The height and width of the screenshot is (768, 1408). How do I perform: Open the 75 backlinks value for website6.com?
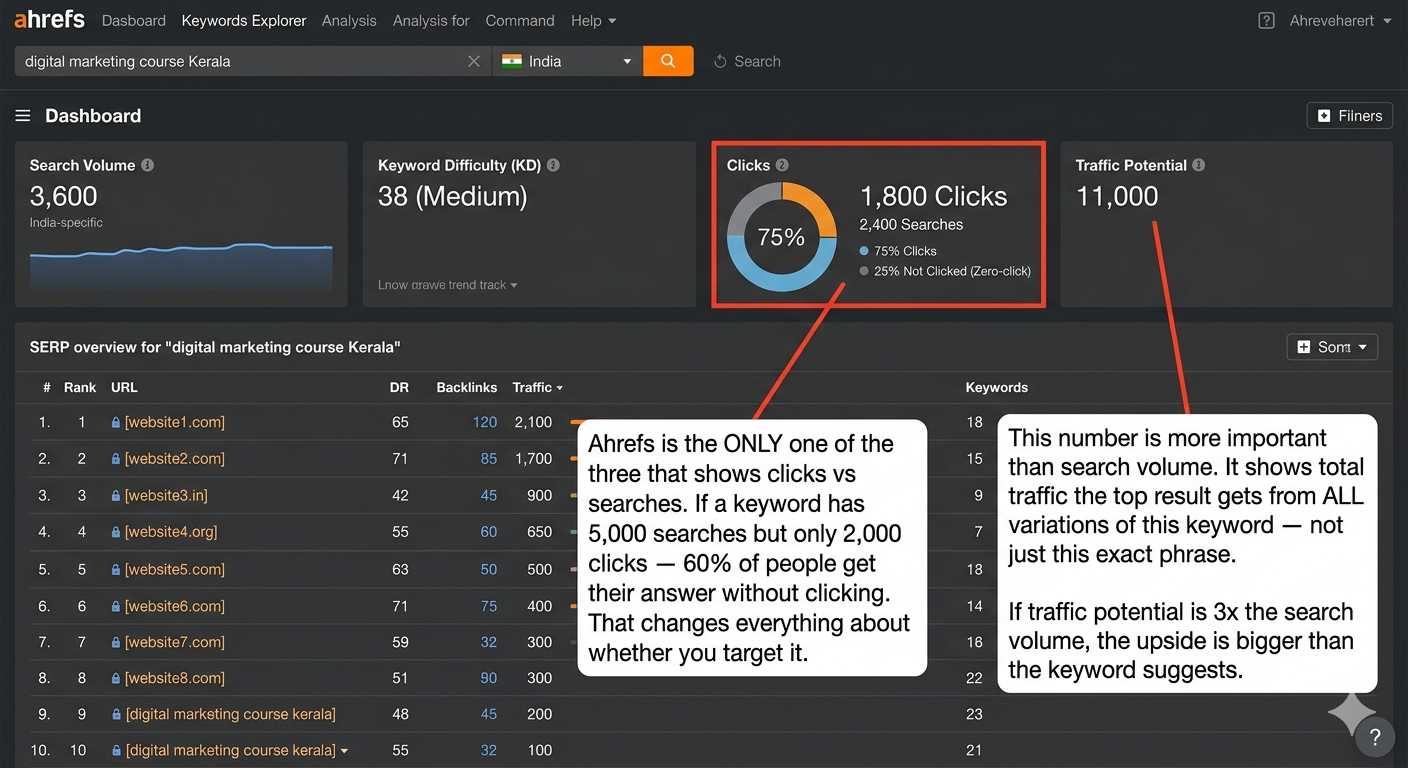489,606
